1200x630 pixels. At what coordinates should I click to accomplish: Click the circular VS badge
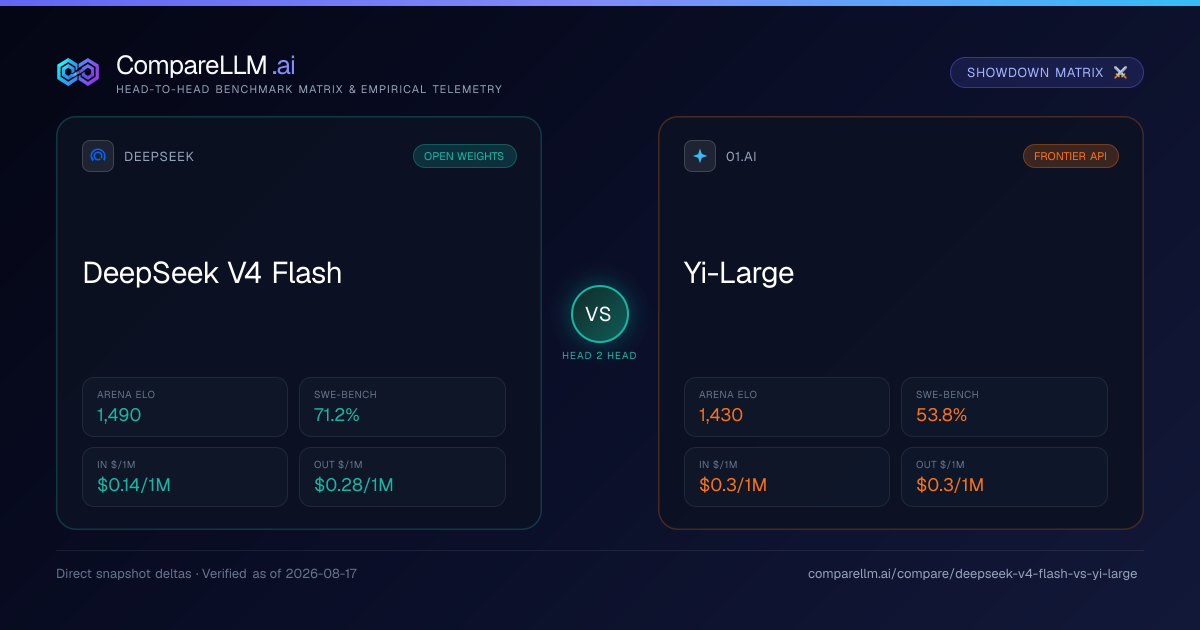click(599, 314)
